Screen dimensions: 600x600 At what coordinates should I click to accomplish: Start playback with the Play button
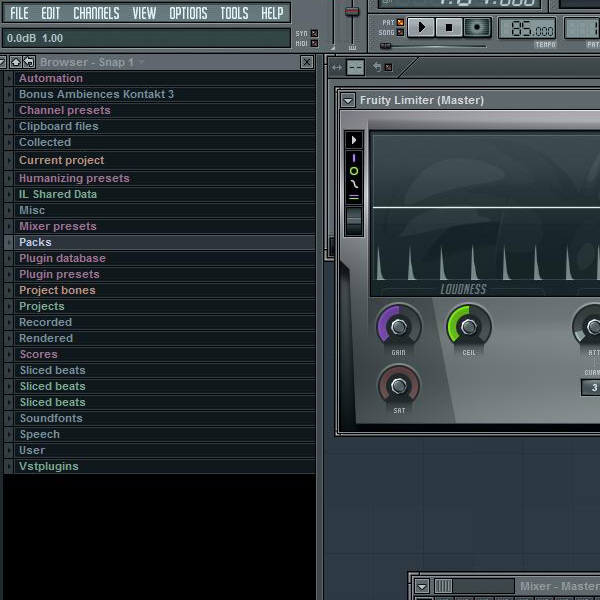pyautogui.click(x=421, y=27)
